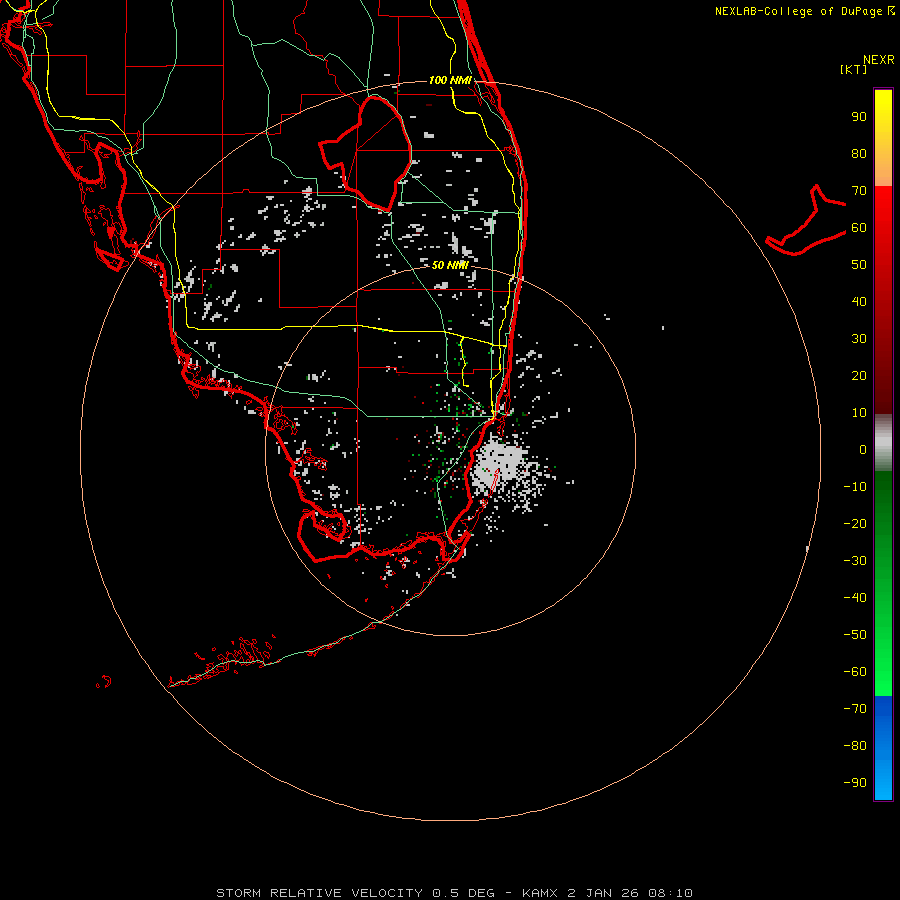The height and width of the screenshot is (900, 900).
Task: Click the 50 NMI range ring label
Action: 450,265
